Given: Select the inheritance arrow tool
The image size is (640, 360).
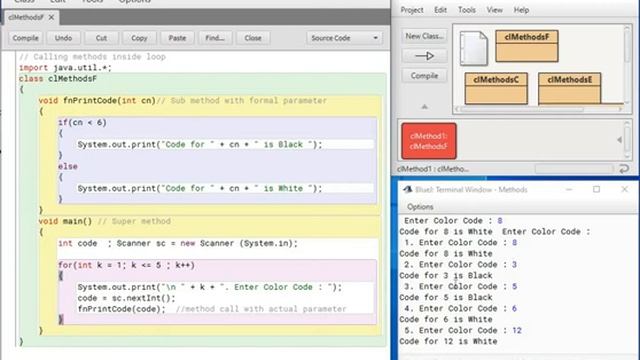Looking at the screenshot, I should (x=424, y=56).
